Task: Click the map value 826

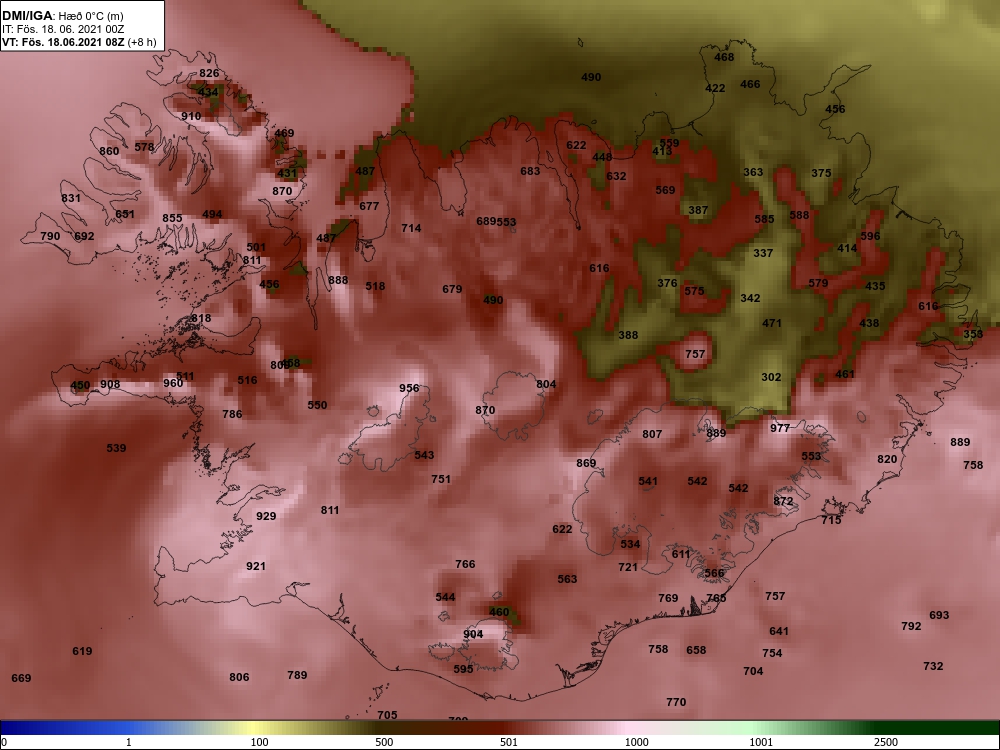Action: click(x=209, y=73)
